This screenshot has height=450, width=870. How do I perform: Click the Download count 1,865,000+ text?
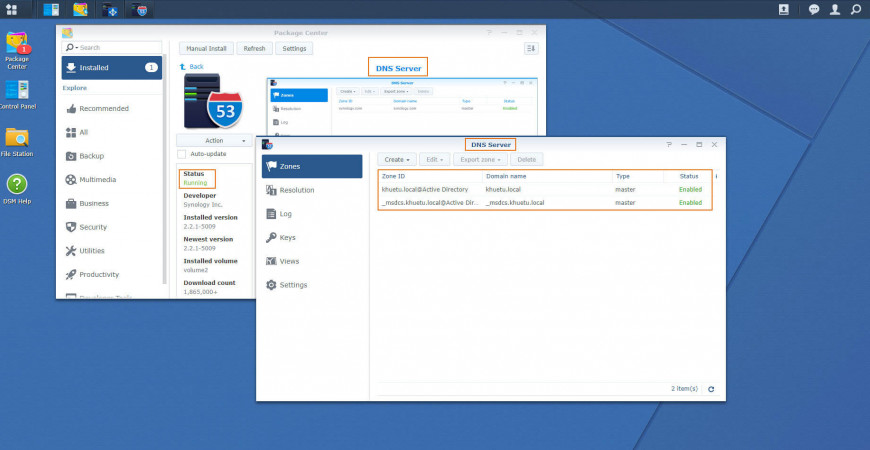click(200, 291)
